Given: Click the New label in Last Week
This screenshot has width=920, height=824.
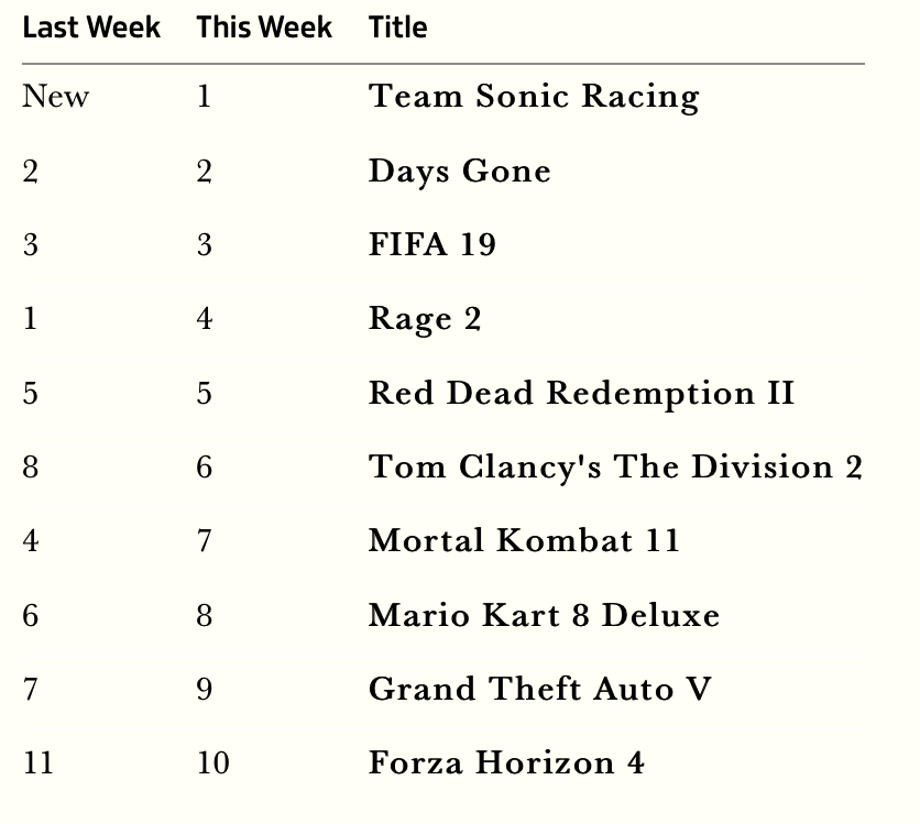Looking at the screenshot, I should click(x=55, y=97).
